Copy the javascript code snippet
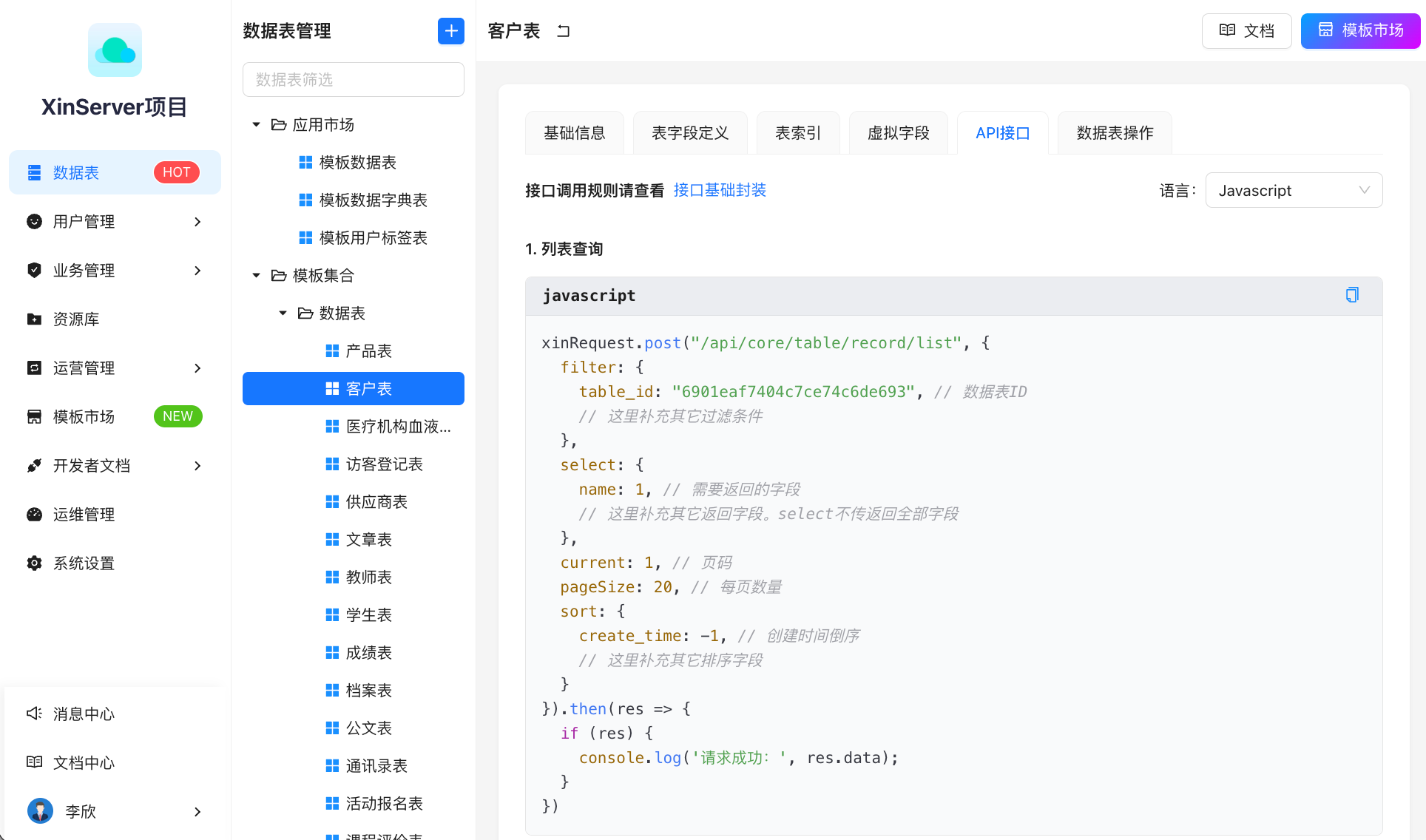 coord(1352,294)
